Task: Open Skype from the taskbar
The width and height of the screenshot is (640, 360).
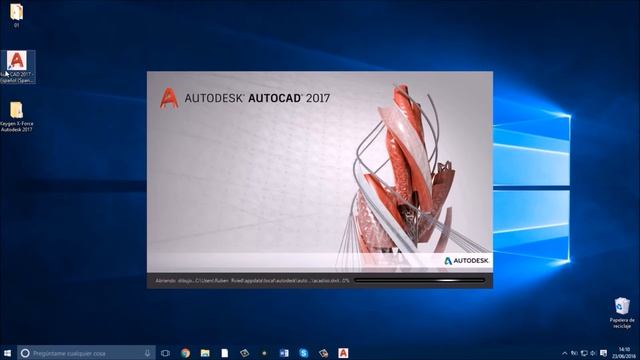Action: 304,353
